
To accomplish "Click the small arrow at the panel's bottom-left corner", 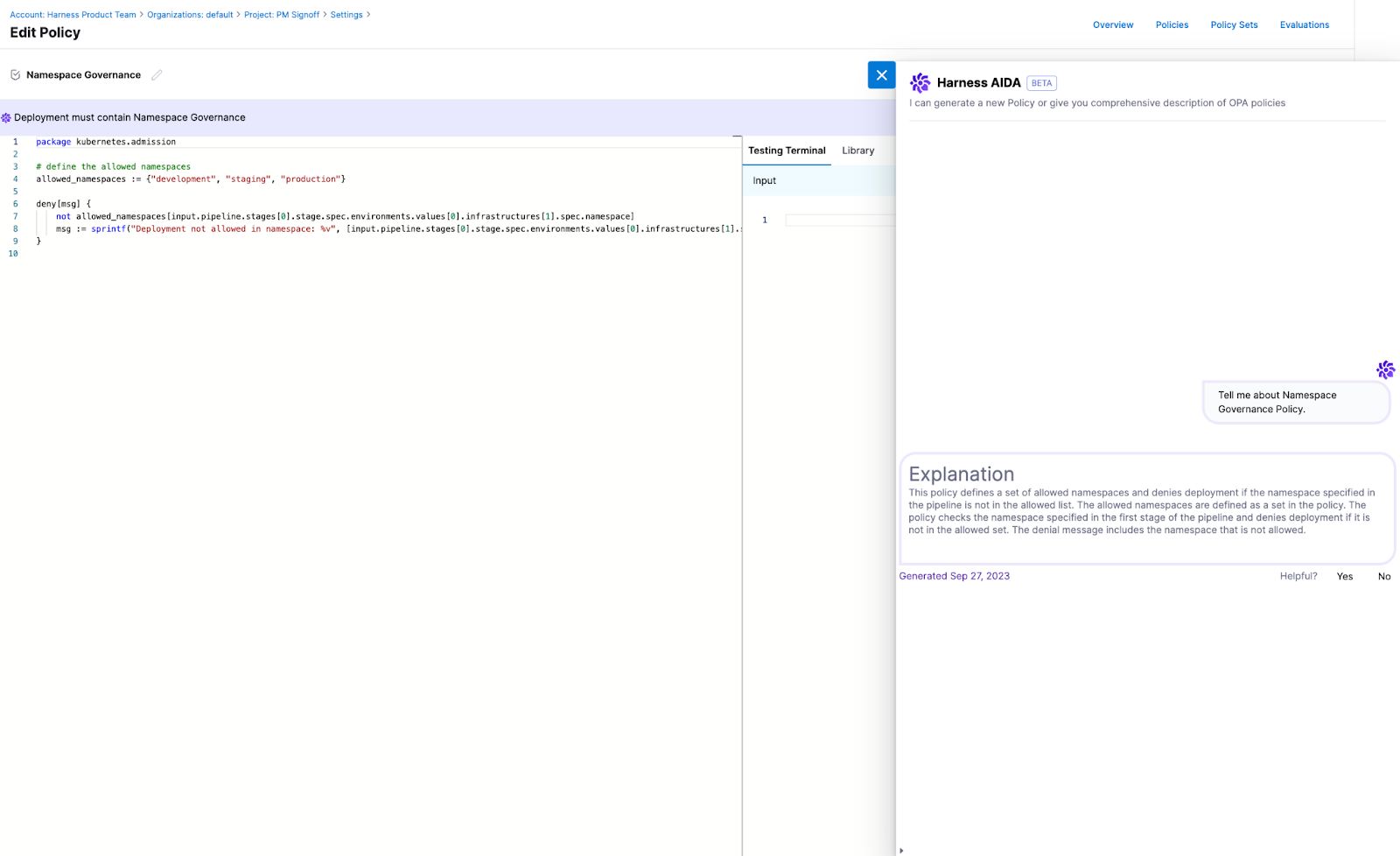I will click(x=901, y=850).
